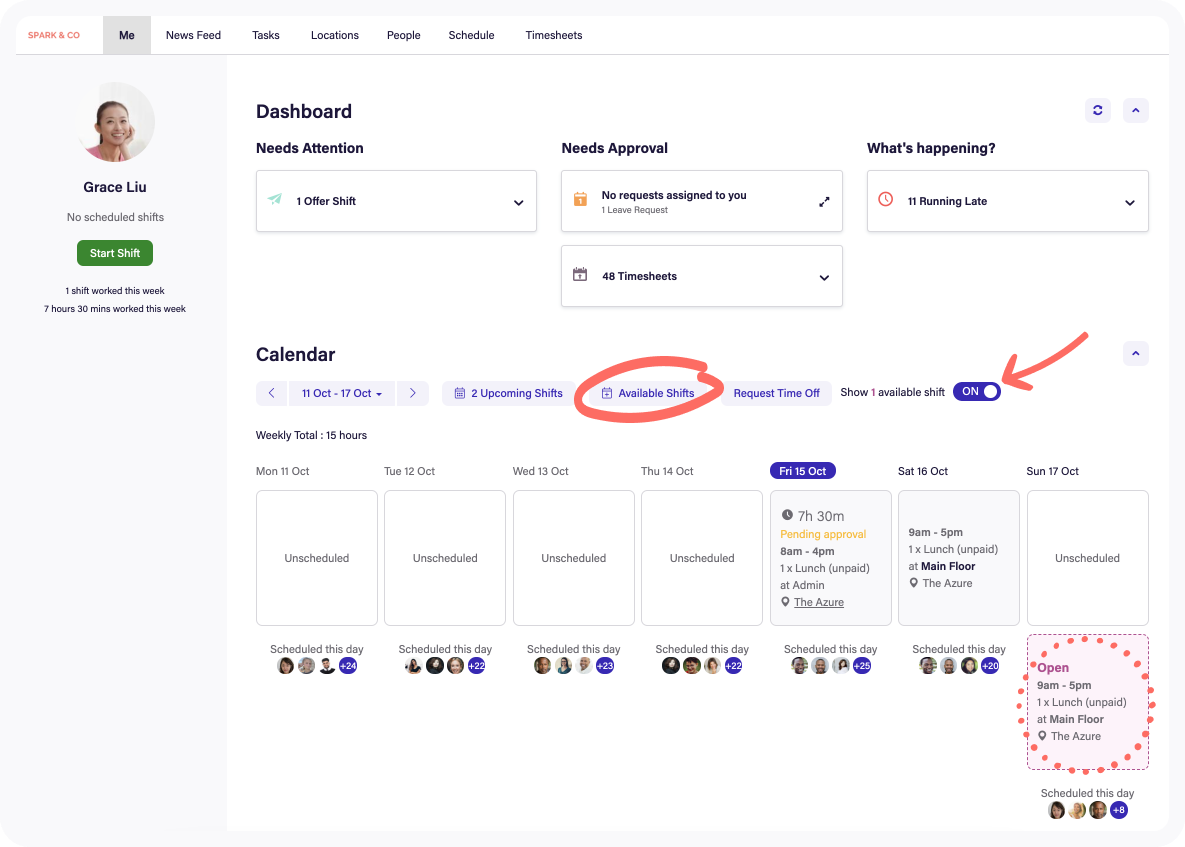
Task: Click the +23 scheduled badge on Wednesday
Action: (605, 666)
